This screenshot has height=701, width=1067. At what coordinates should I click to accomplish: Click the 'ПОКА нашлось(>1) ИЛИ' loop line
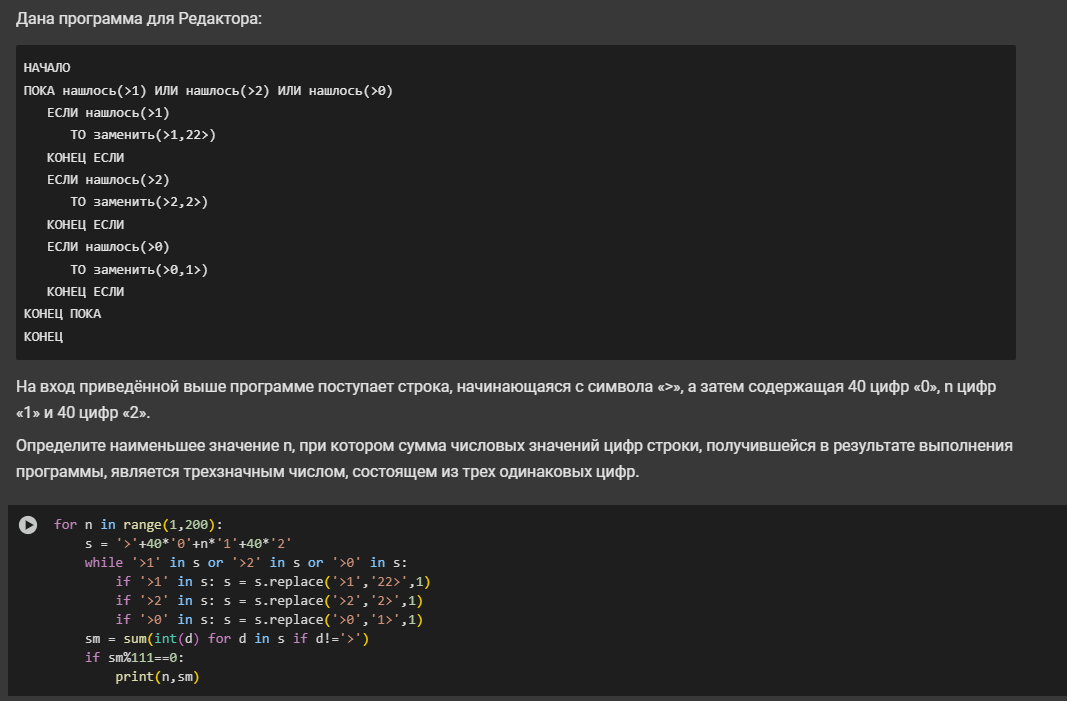[x=208, y=91]
